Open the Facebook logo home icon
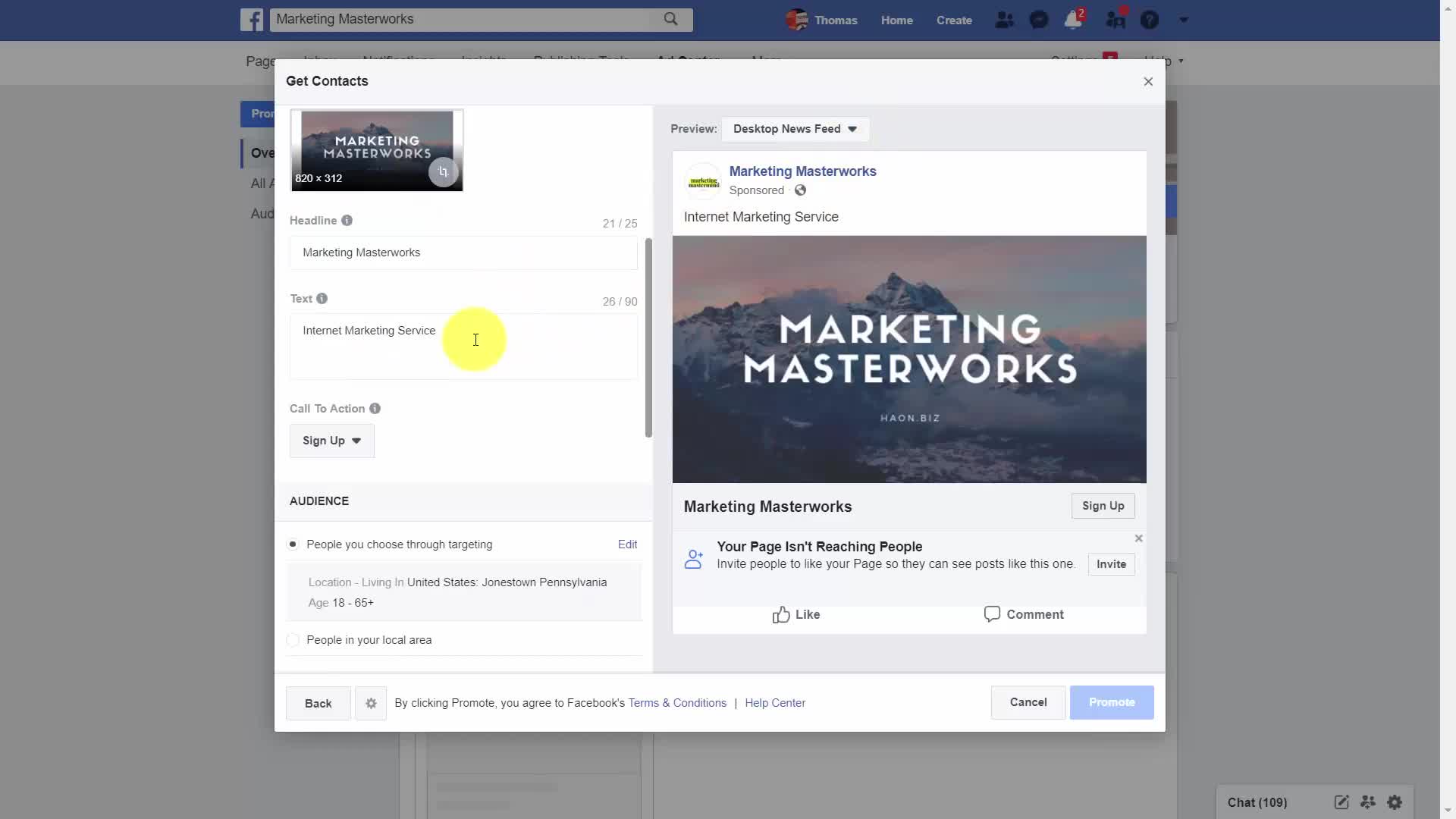This screenshot has height=819, width=1456. (252, 20)
